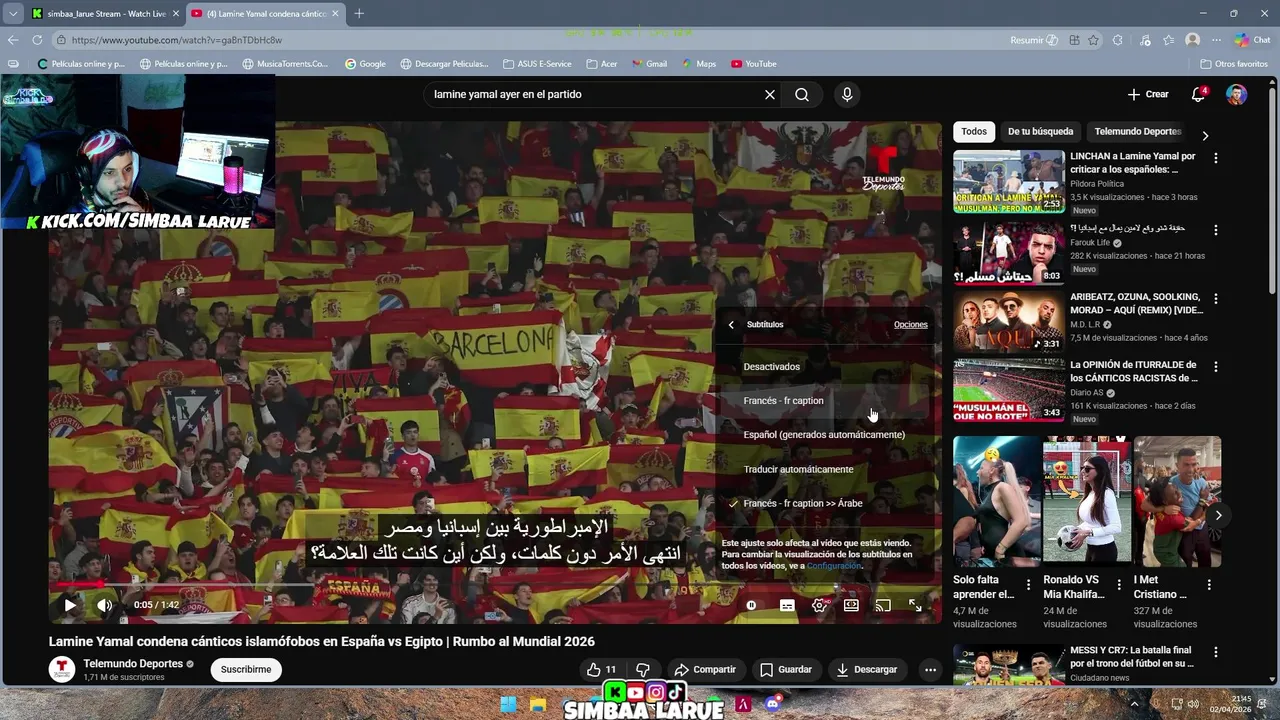Toggle the autoplay switch in player controls
This screenshot has width=1280, height=720.
(752, 605)
